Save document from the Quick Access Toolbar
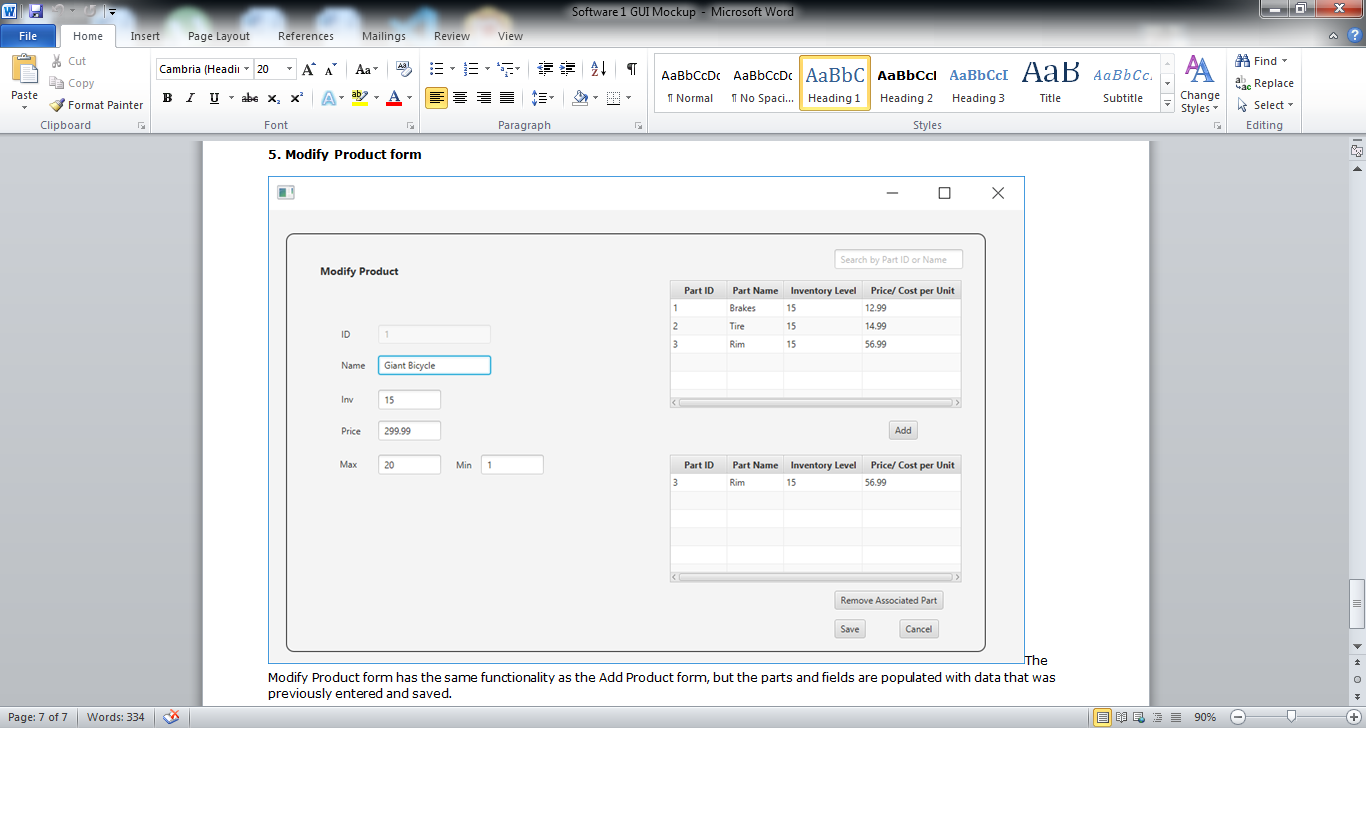The width and height of the screenshot is (1366, 823). pyautogui.click(x=35, y=11)
